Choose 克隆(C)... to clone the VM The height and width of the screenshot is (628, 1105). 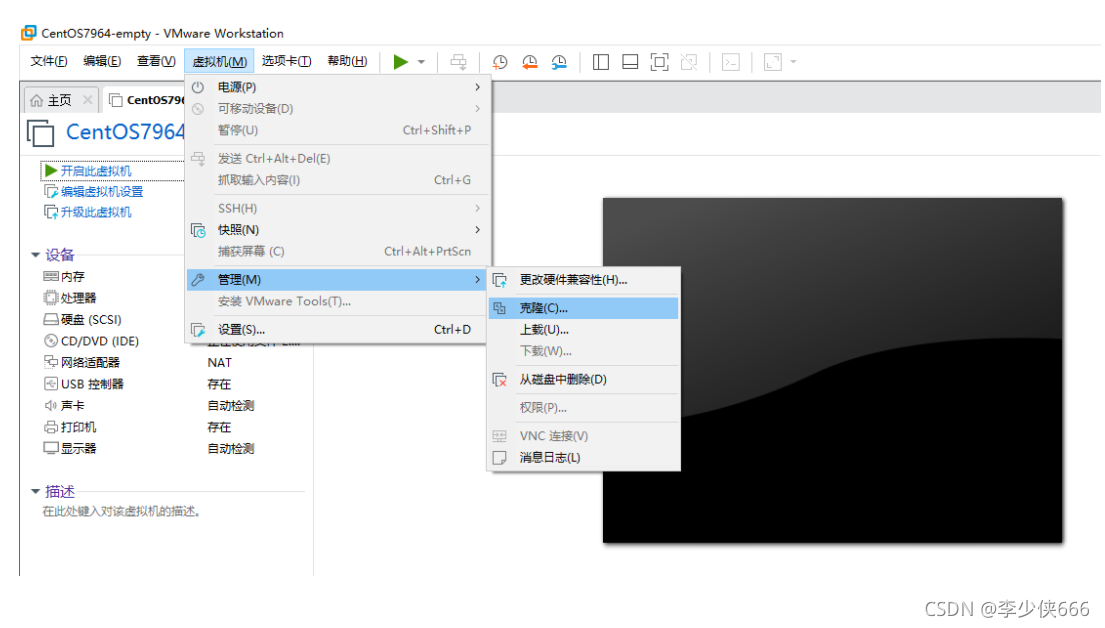[x=584, y=308]
